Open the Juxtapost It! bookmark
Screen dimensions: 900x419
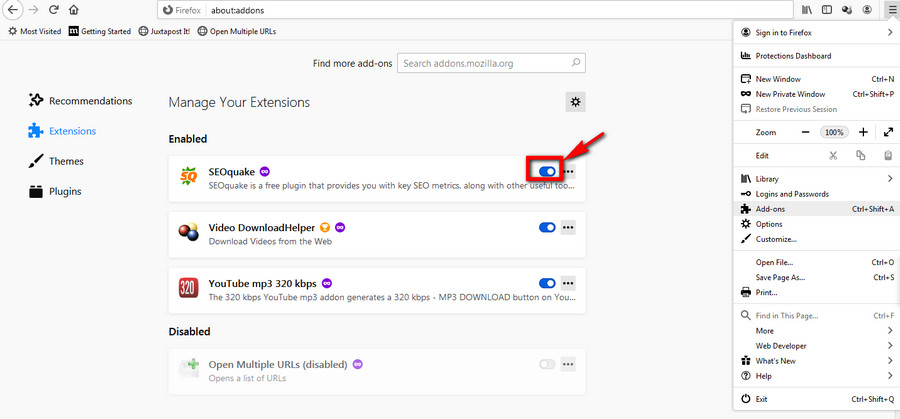[x=165, y=32]
